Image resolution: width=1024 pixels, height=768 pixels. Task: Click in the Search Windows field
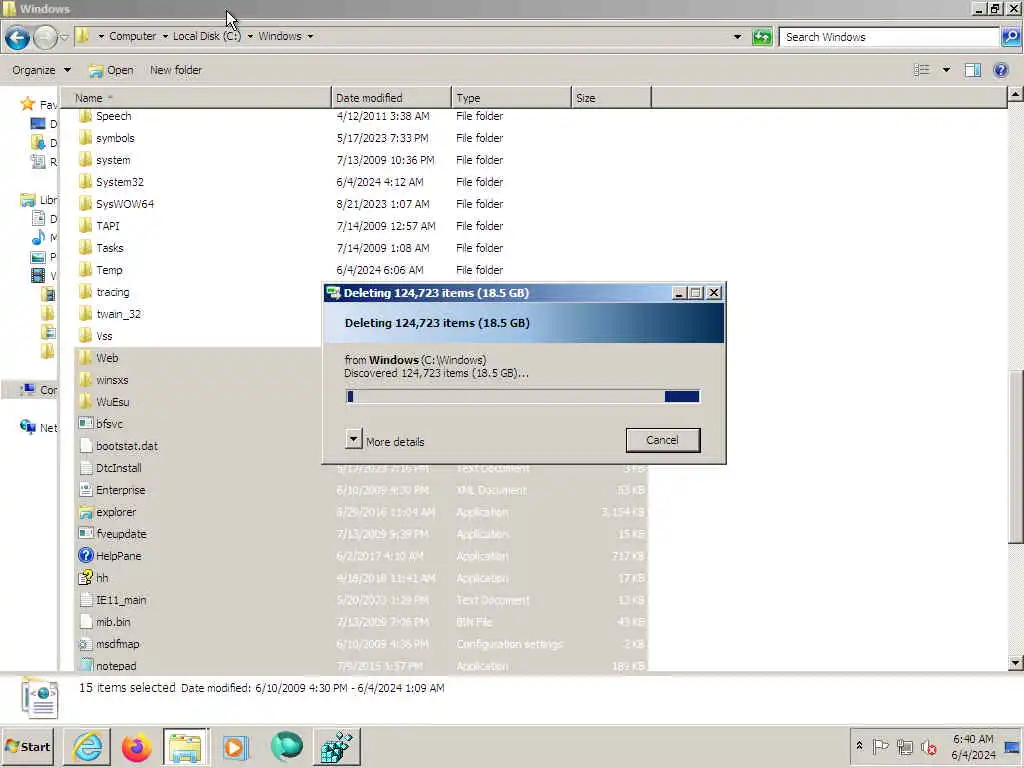889,37
